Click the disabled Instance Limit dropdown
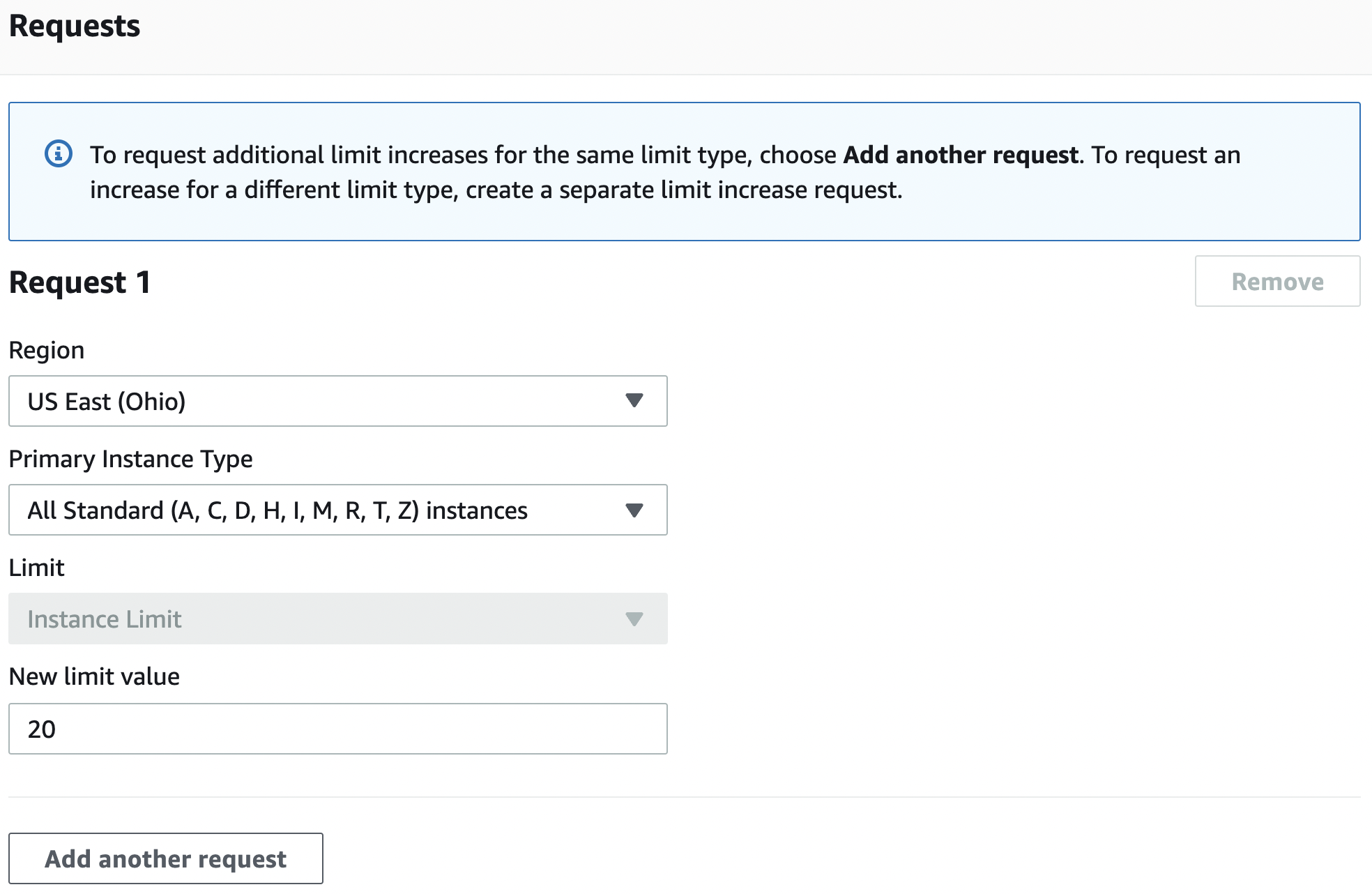1372x894 pixels. click(337, 619)
